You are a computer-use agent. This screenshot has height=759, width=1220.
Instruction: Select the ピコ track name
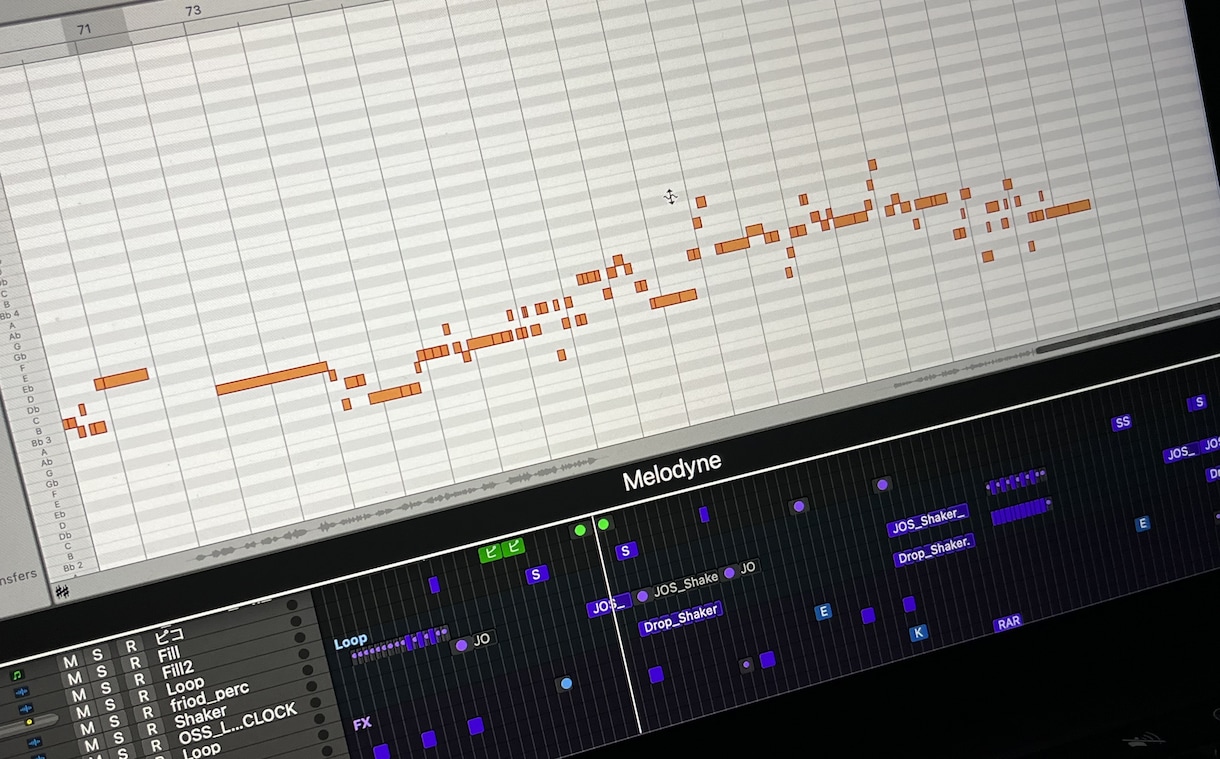point(170,634)
